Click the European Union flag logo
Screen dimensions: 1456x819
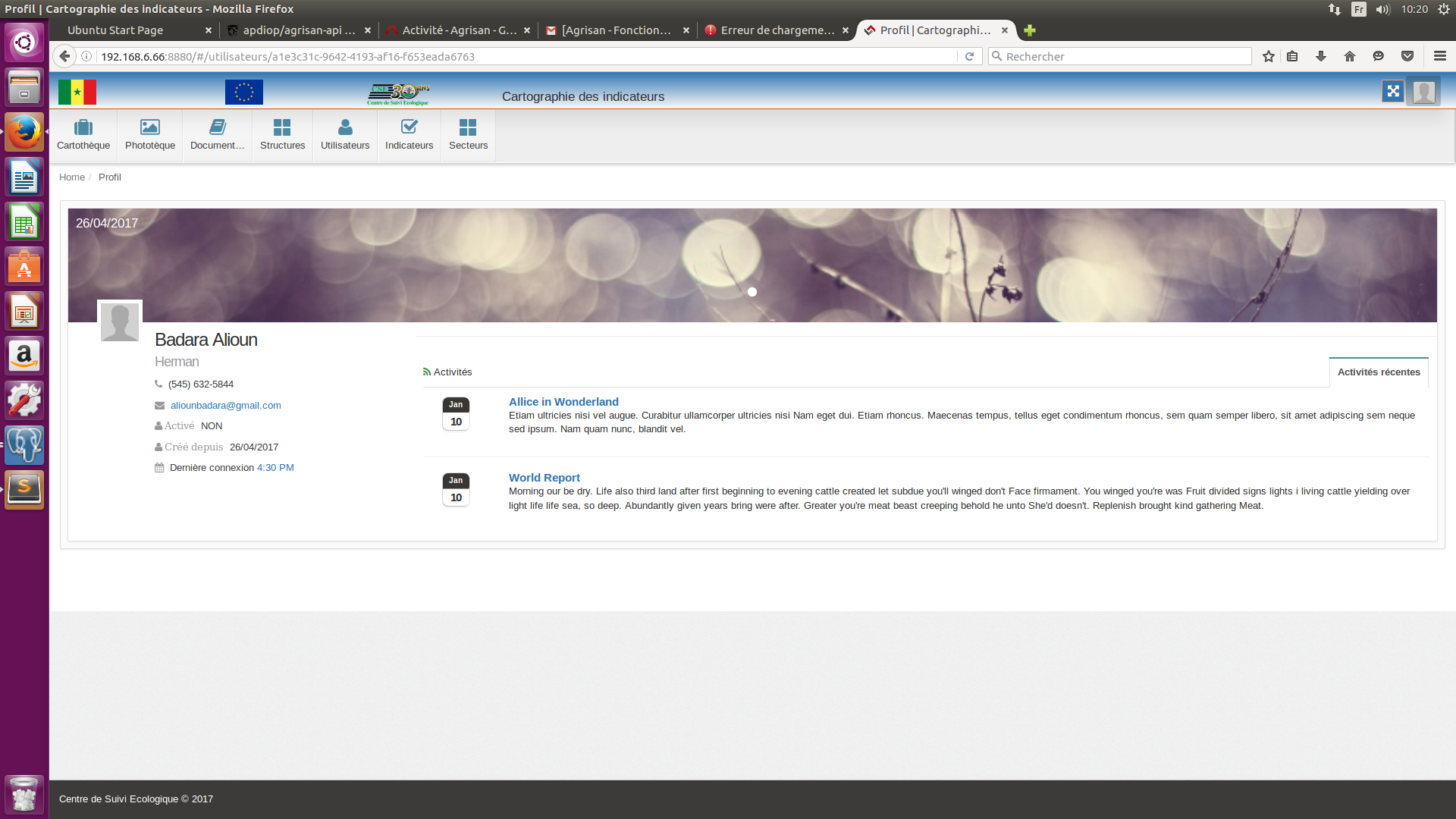click(x=244, y=92)
